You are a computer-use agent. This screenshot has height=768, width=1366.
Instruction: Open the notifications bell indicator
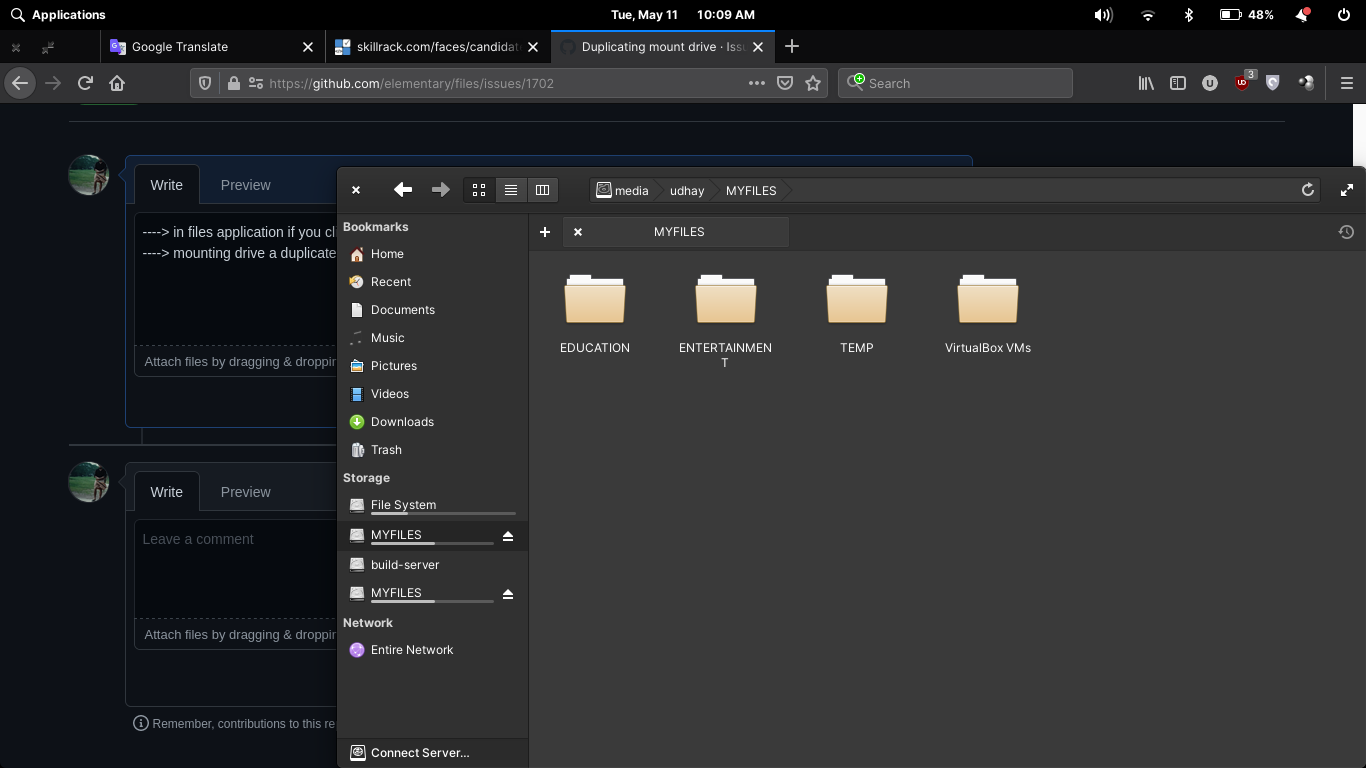[x=1302, y=15]
